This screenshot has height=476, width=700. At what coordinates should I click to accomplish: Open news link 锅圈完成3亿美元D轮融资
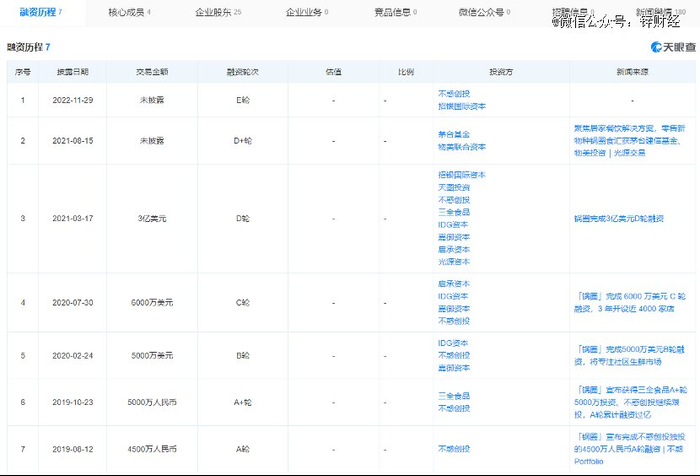pyautogui.click(x=619, y=218)
